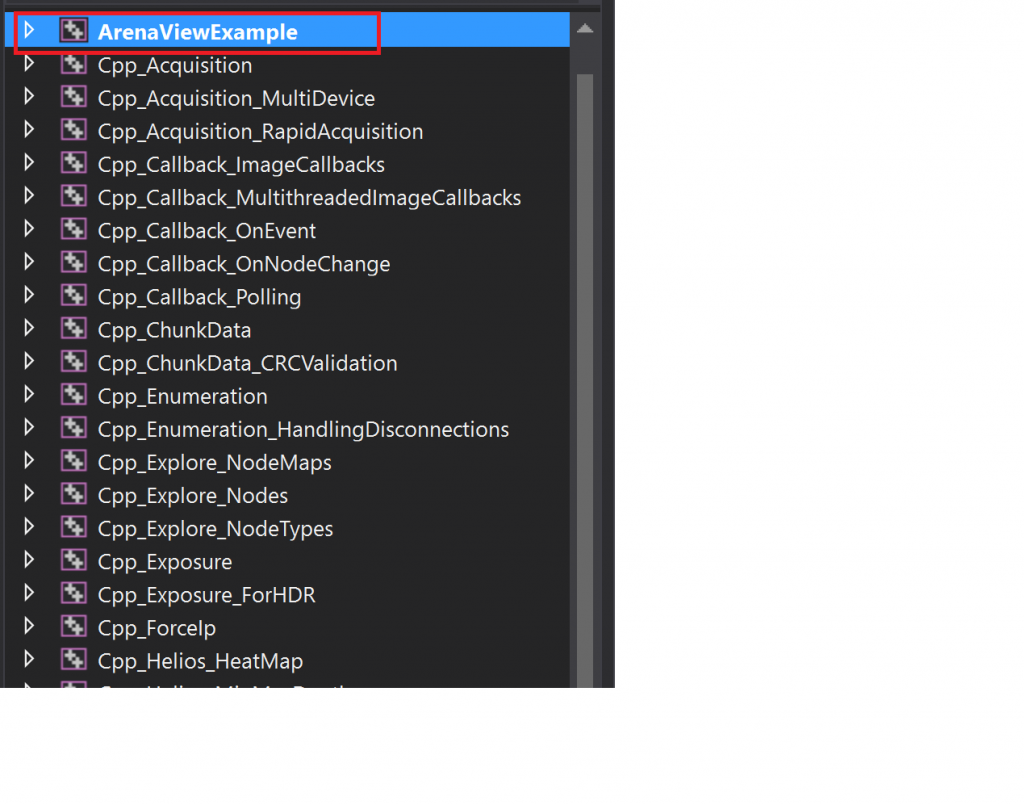Expand the ArenaViewExample project node
Image resolution: width=1024 pixels, height=805 pixels.
pos(28,30)
